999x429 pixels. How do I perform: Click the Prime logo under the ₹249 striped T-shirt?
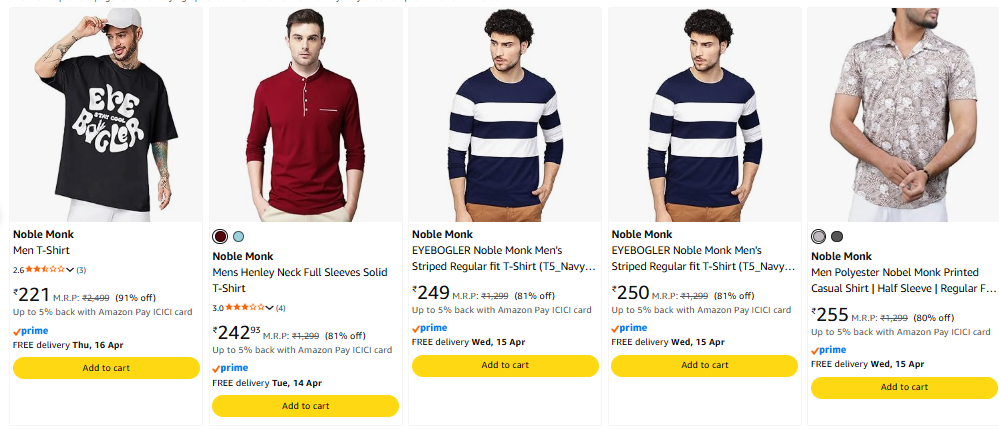(430, 328)
